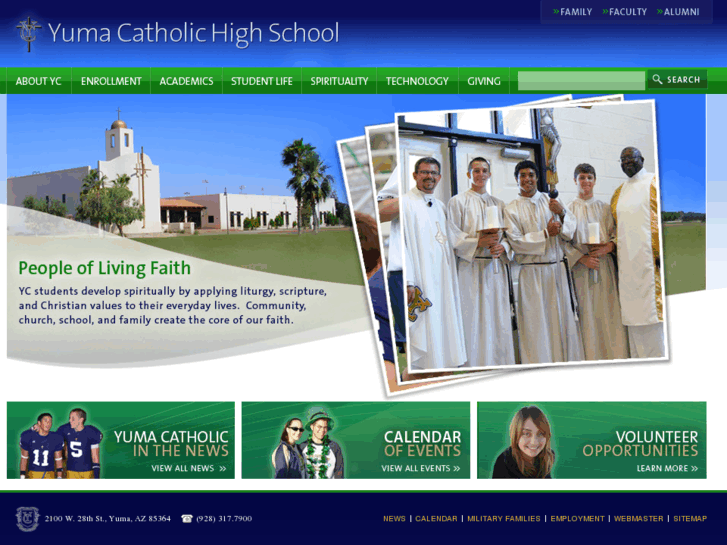Open the News footer link
The image size is (727, 545).
[x=394, y=519]
